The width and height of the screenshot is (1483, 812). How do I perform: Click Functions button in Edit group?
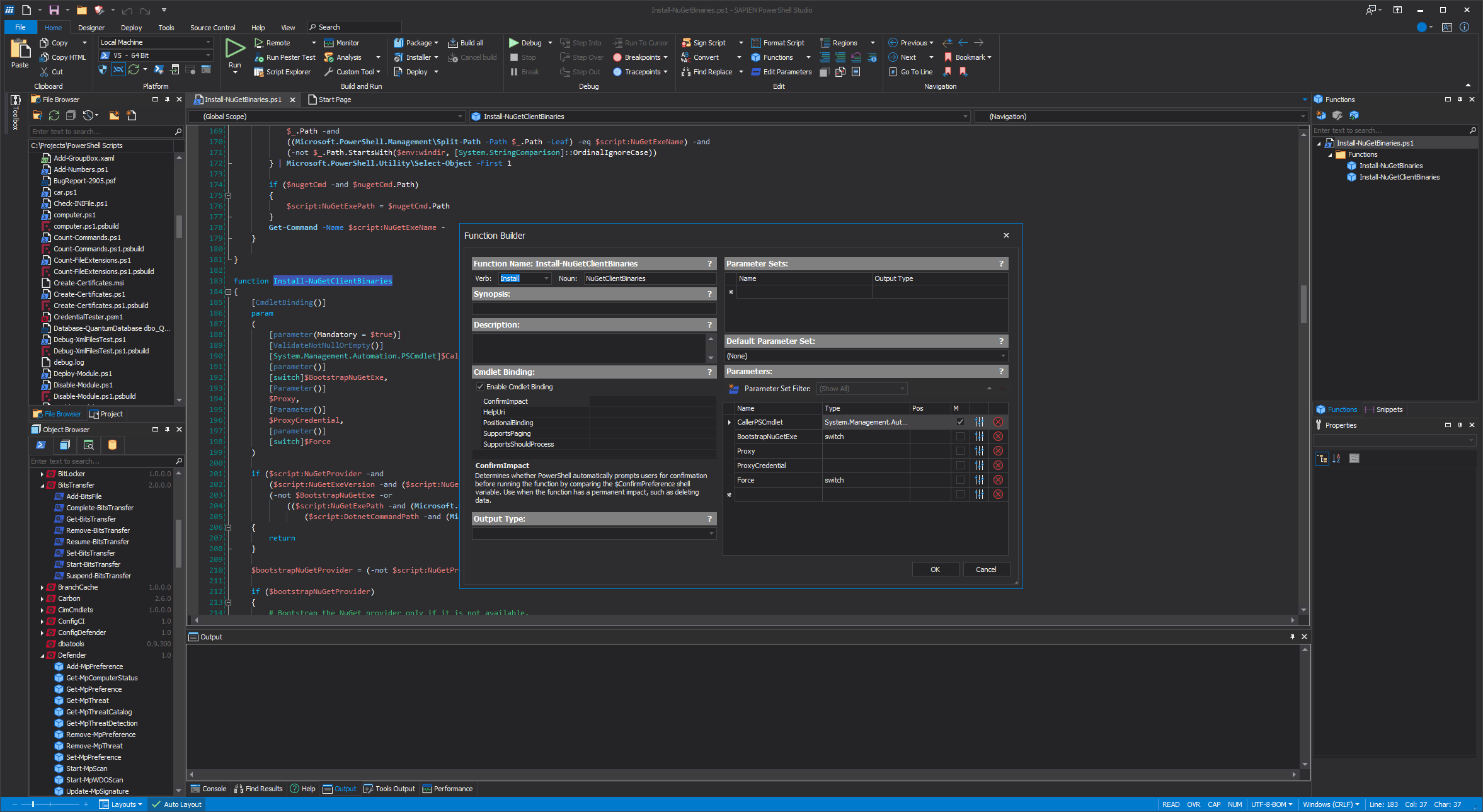coord(772,57)
